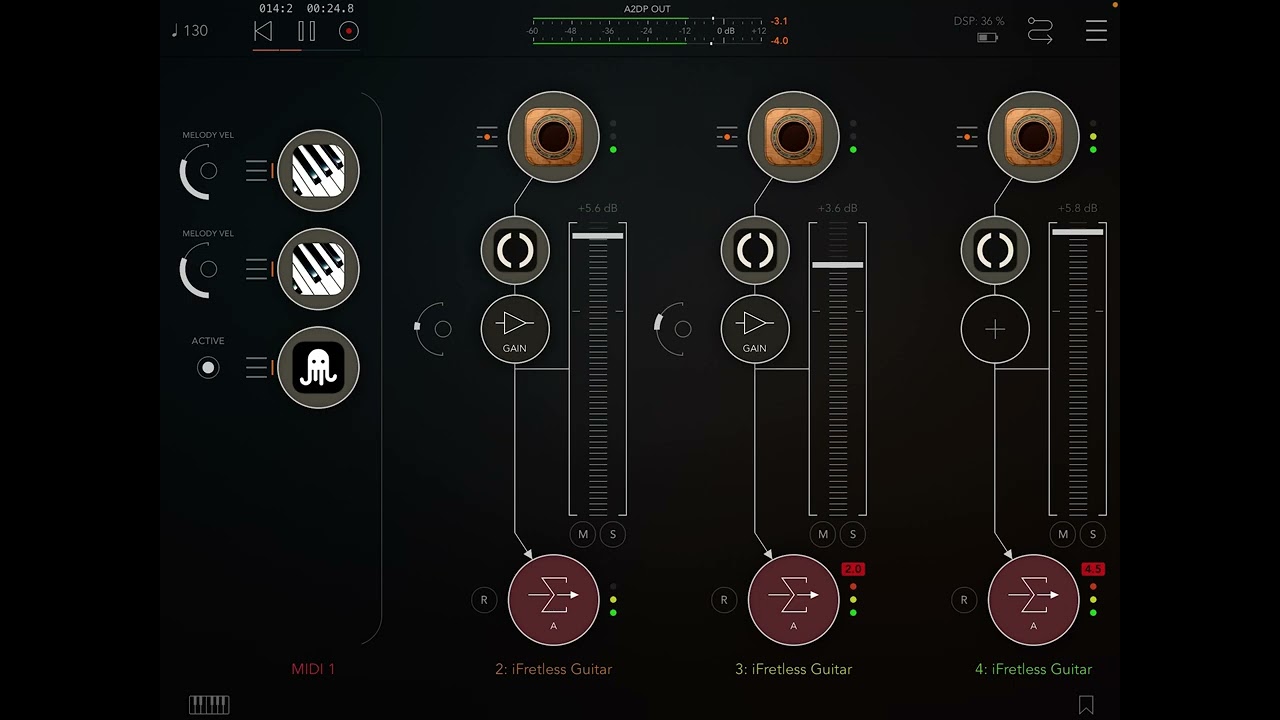1280x720 pixels.
Task: Open the hamburger main menu
Action: [x=1096, y=31]
